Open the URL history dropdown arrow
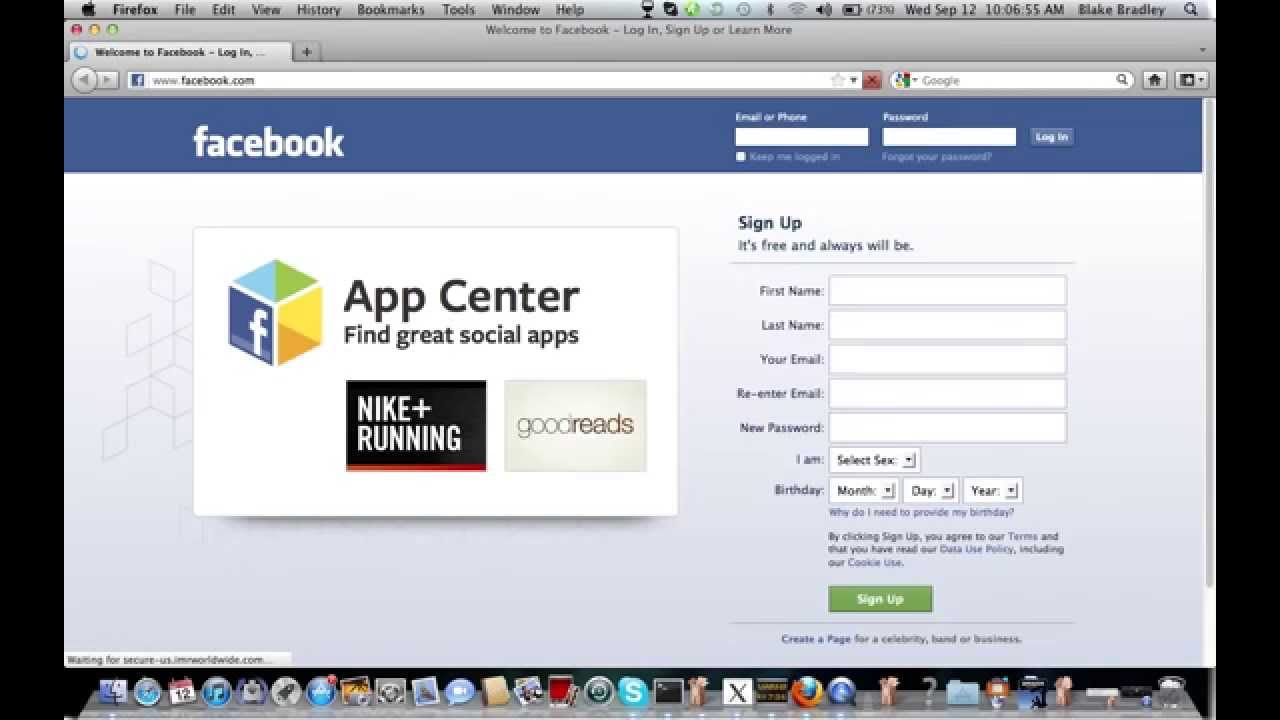This screenshot has height=720, width=1280. (854, 80)
